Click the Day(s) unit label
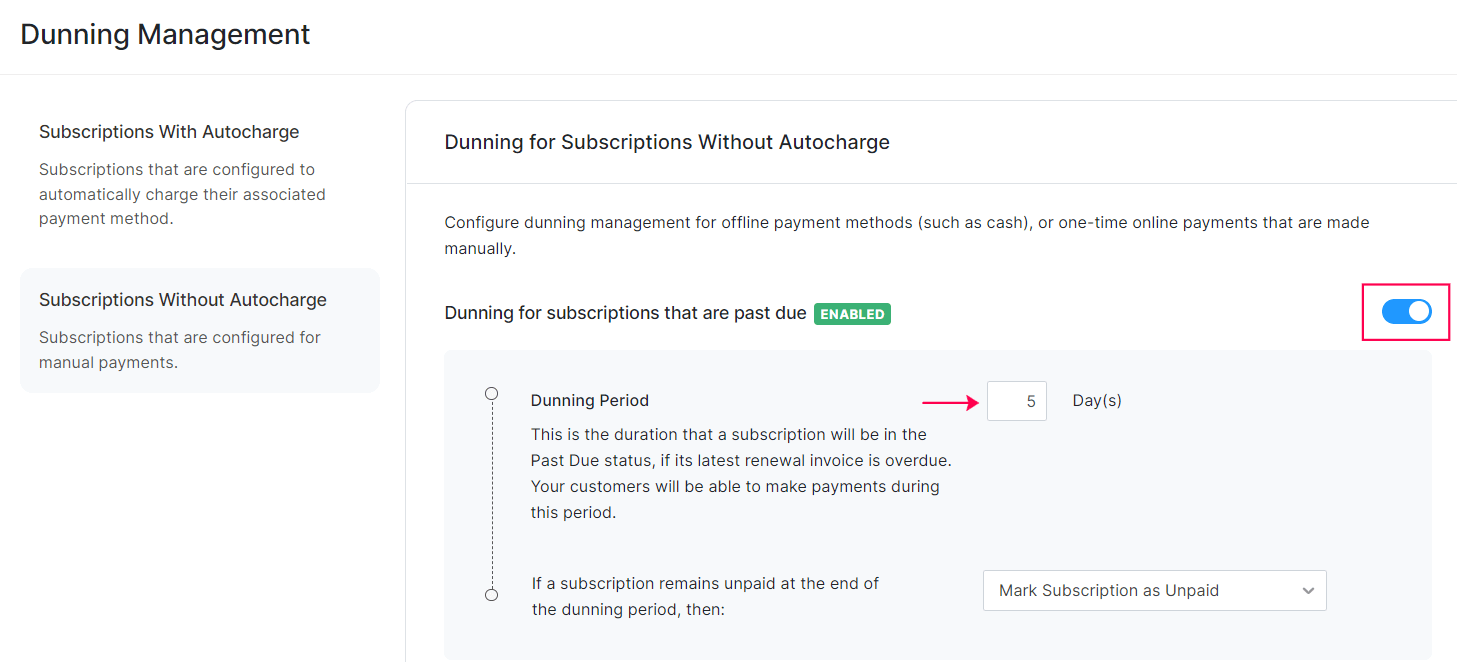Image resolution: width=1457 pixels, height=662 pixels. (1096, 399)
